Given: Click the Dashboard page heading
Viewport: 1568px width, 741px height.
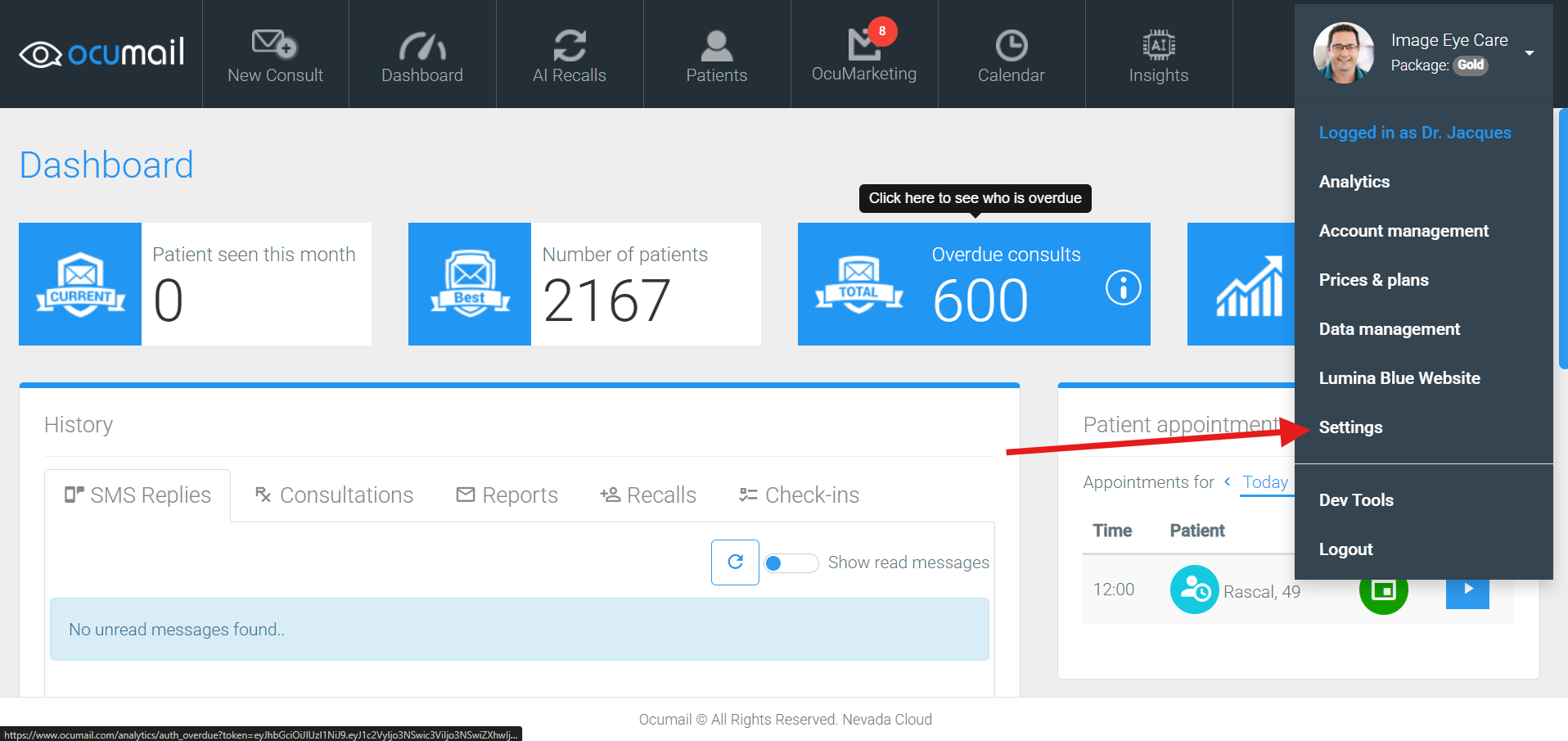Looking at the screenshot, I should coord(106,165).
